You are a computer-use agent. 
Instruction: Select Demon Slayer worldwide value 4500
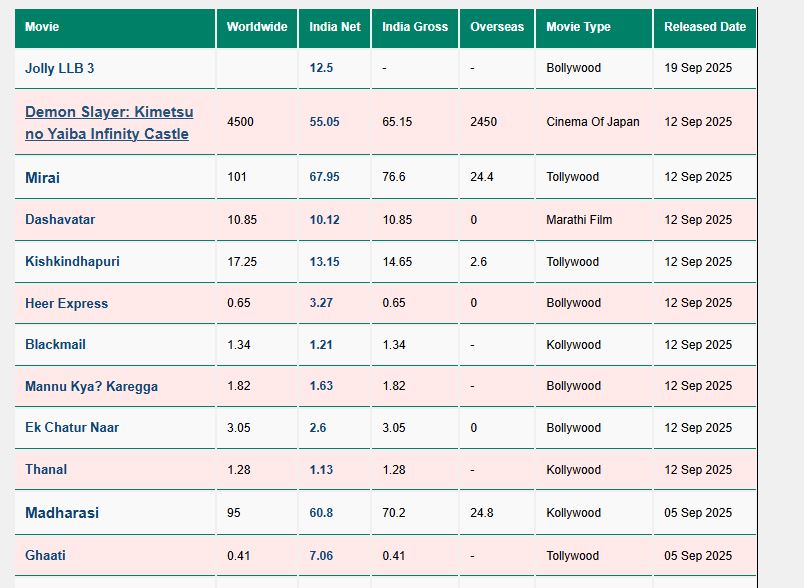click(240, 122)
